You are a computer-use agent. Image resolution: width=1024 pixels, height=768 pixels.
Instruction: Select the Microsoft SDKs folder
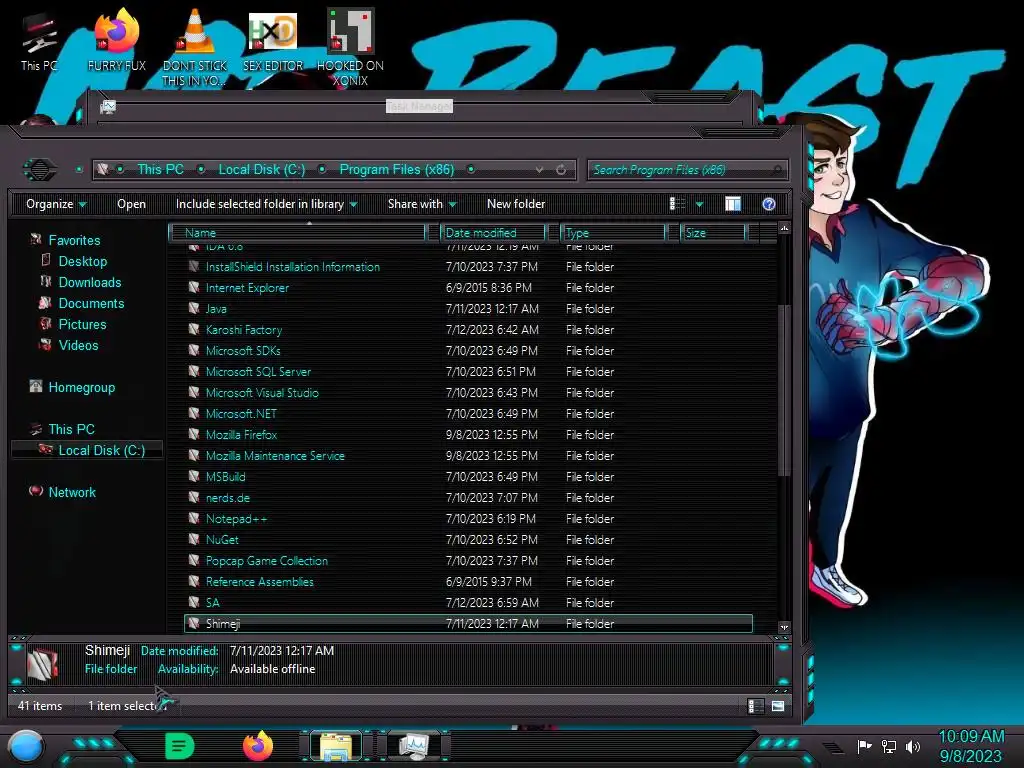[243, 351]
